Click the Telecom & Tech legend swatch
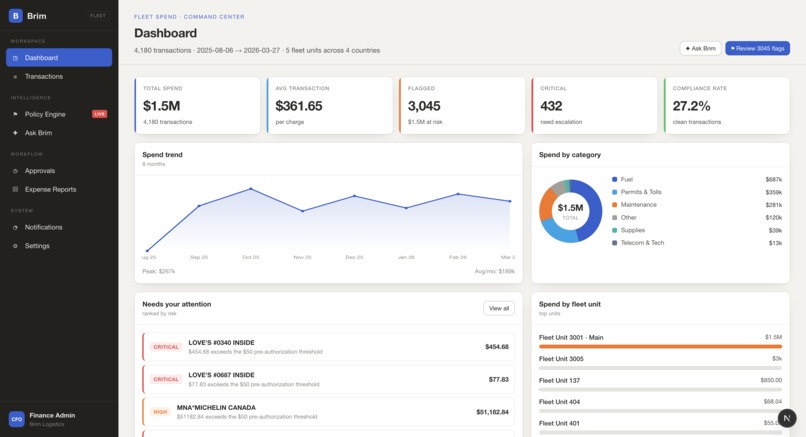The height and width of the screenshot is (437, 806). point(614,243)
